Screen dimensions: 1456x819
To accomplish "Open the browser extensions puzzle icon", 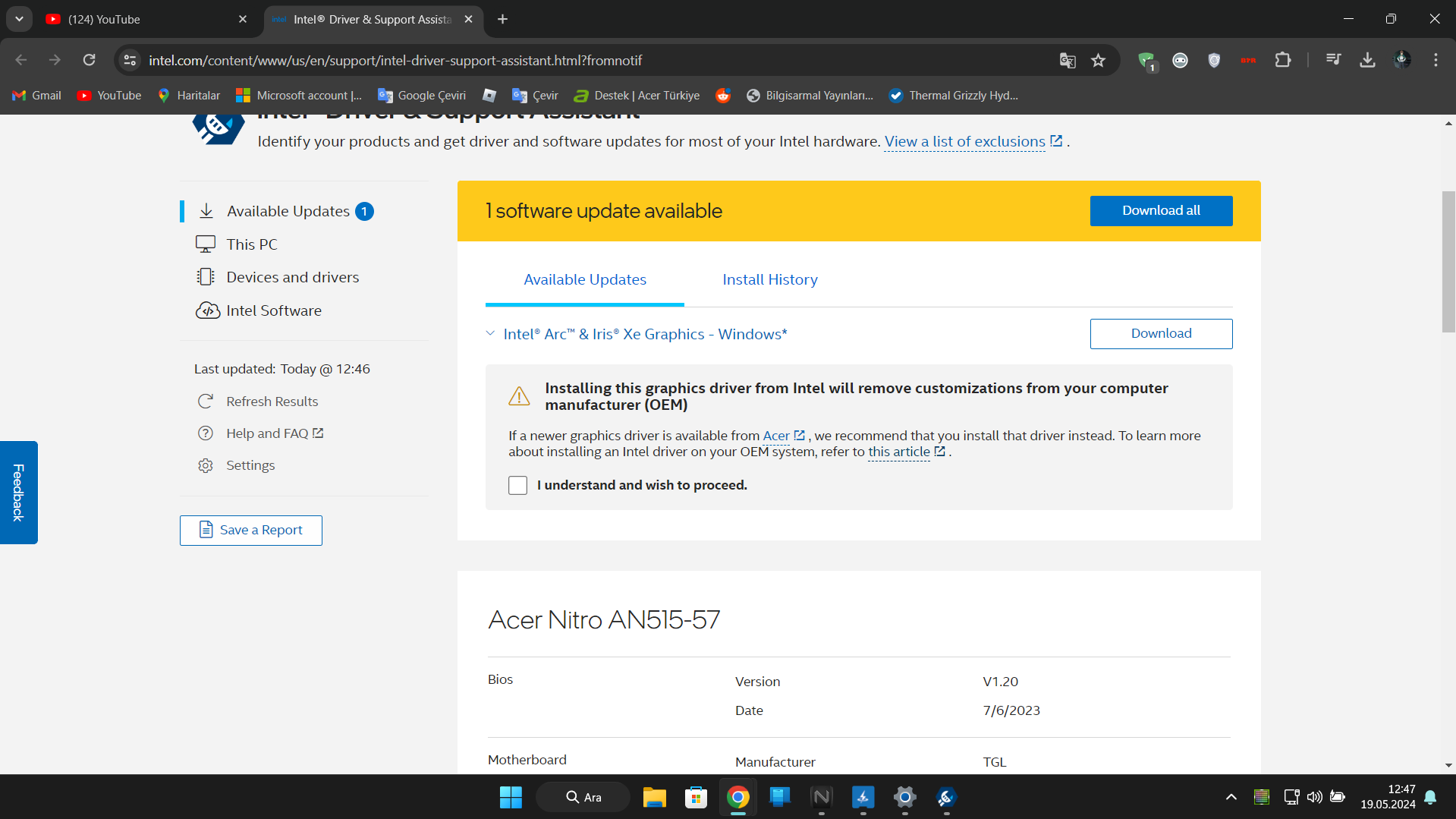I will pyautogui.click(x=1283, y=60).
